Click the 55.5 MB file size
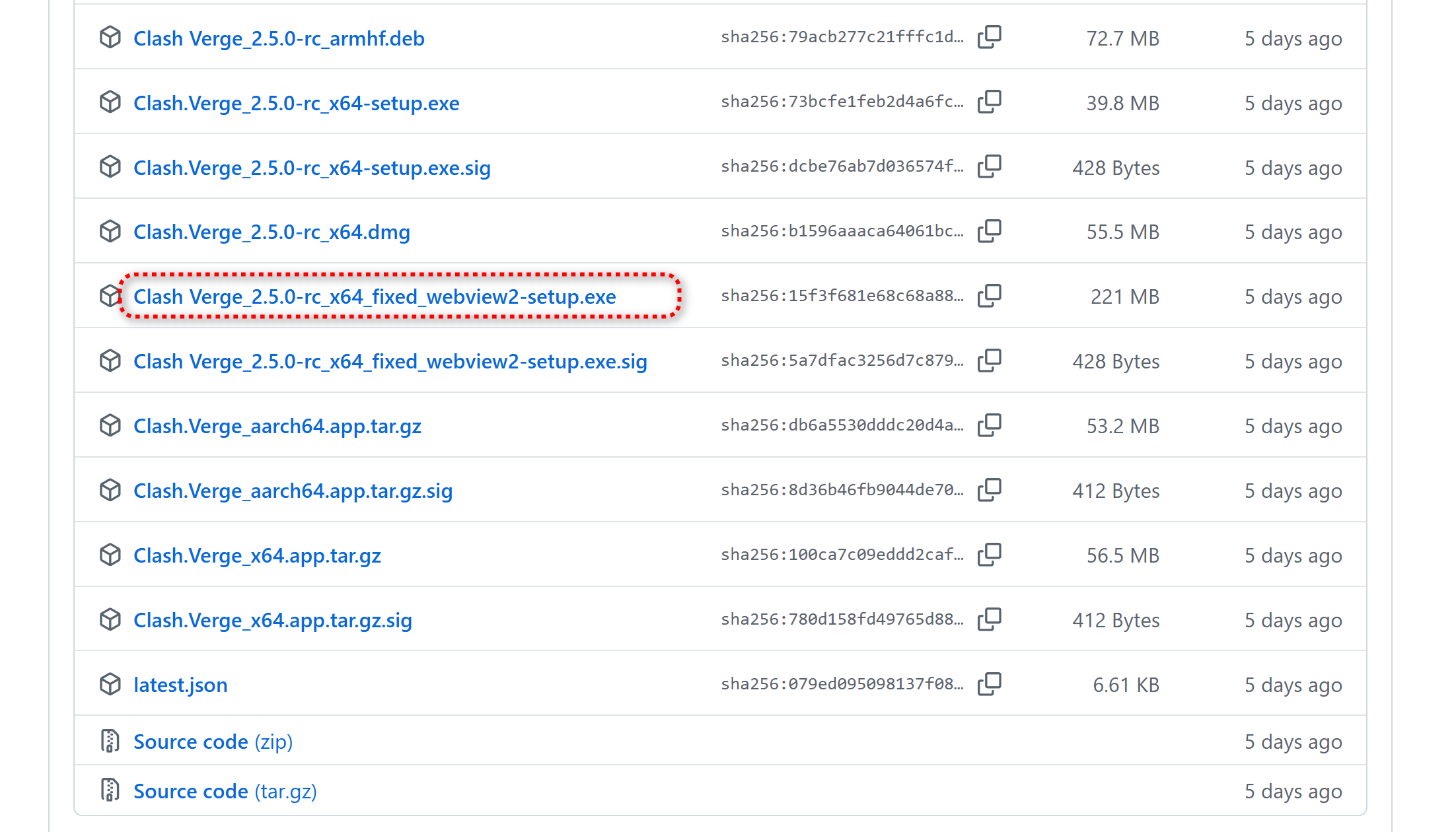The image size is (1456, 832). pos(1123,232)
